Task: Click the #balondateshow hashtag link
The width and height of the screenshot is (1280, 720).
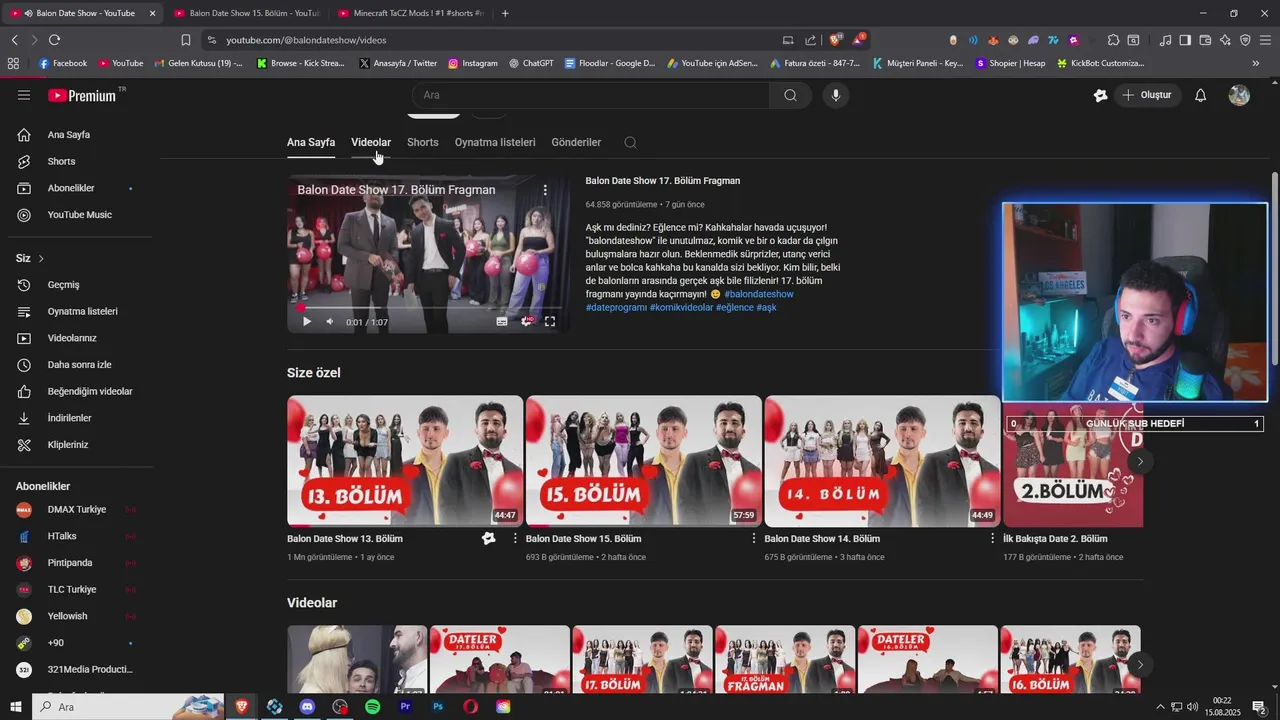Action: (759, 294)
